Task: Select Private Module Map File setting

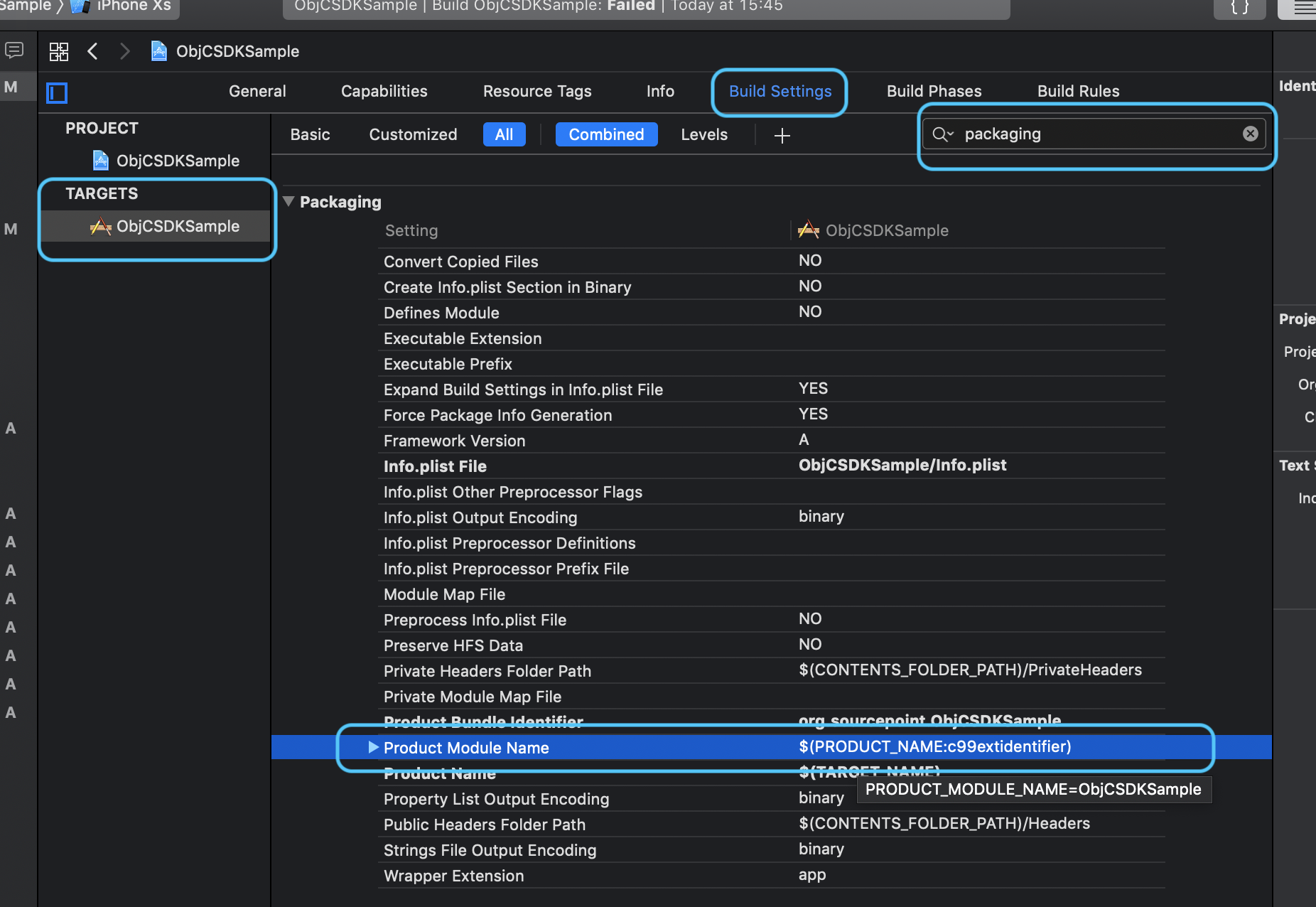Action: pyautogui.click(x=473, y=697)
